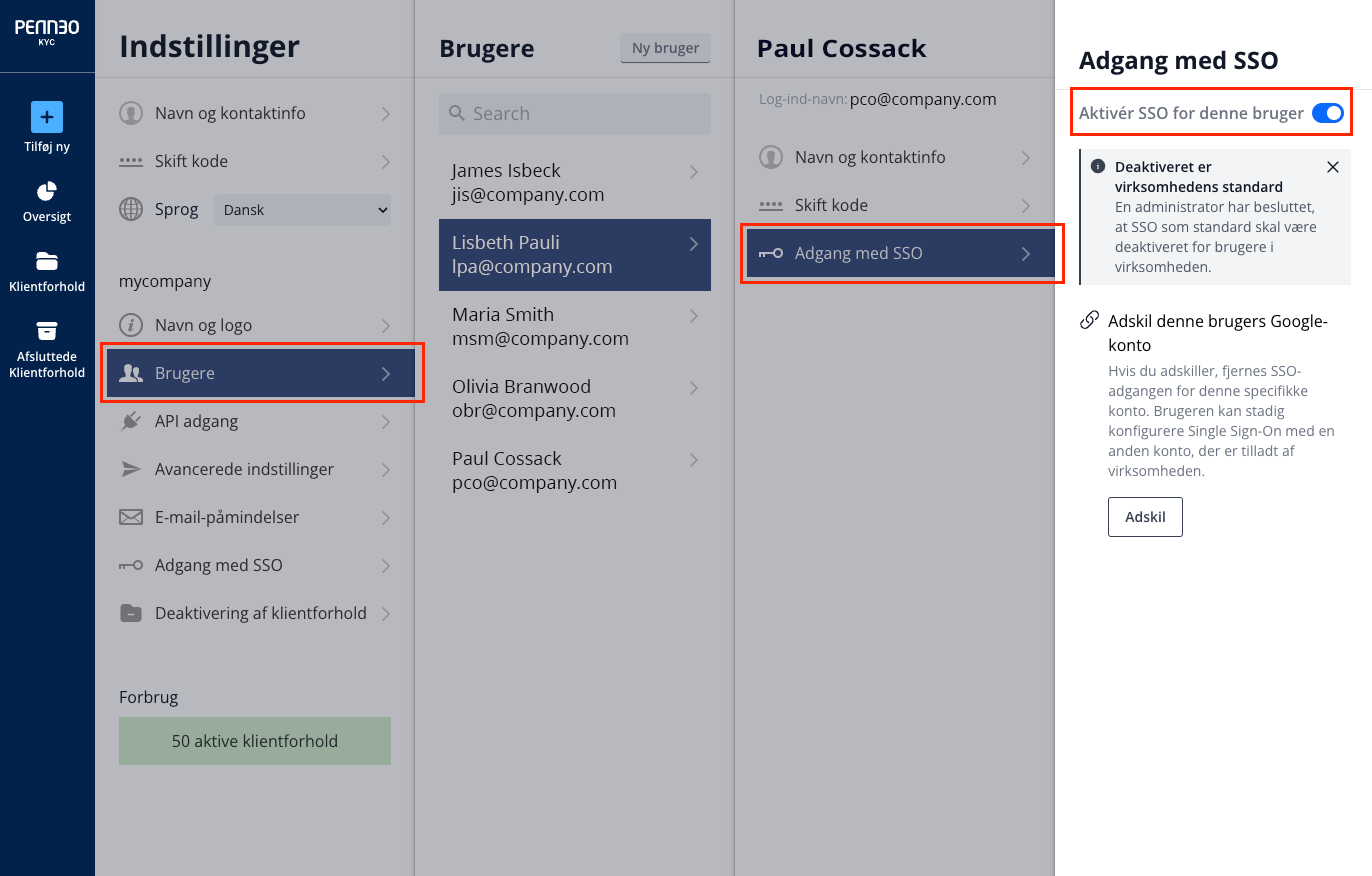
Task: Click the Ny bruger button
Action: tap(665, 48)
